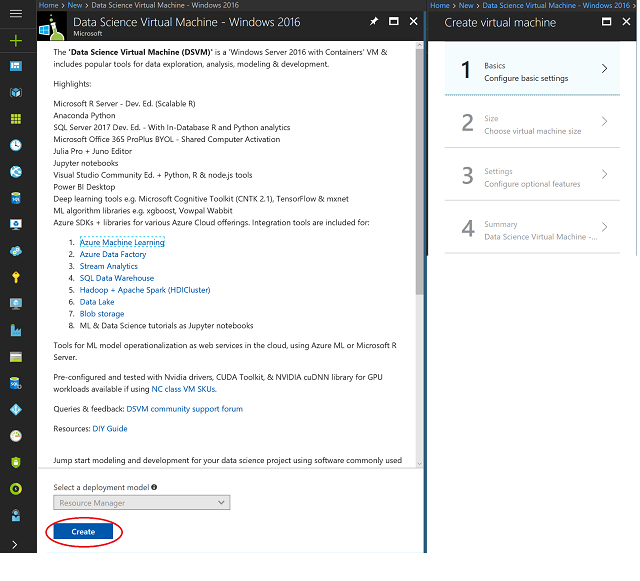Select step 4 Summary in wizard
The image size is (640, 581).
pyautogui.click(x=526, y=229)
